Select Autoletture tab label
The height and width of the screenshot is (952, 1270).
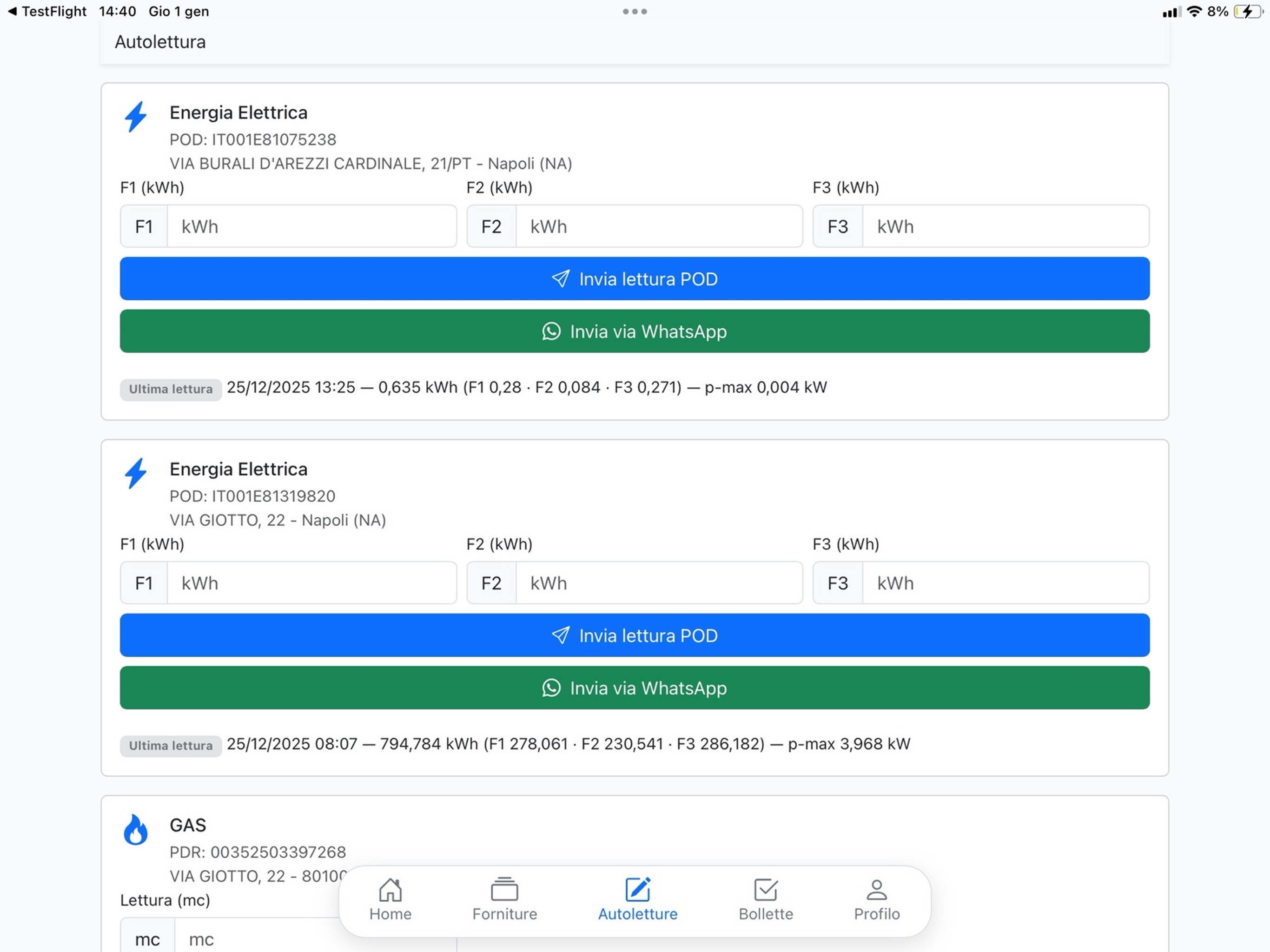point(638,914)
